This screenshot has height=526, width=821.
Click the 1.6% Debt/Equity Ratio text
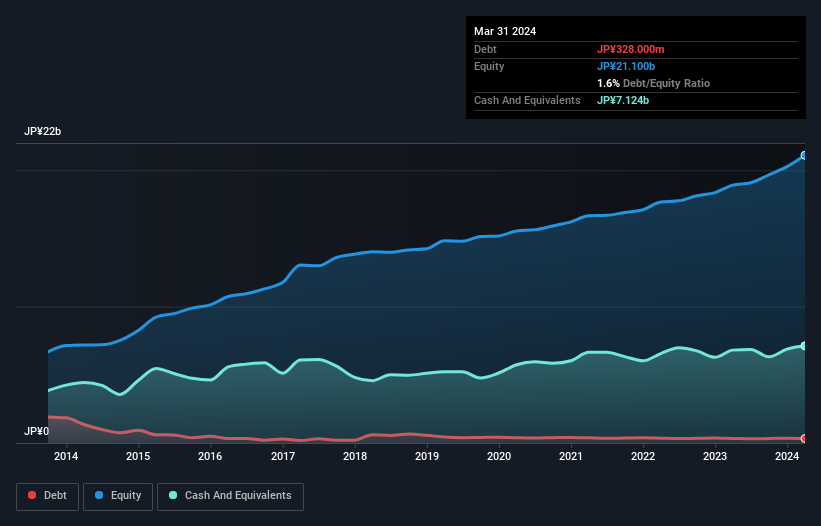(x=653, y=83)
